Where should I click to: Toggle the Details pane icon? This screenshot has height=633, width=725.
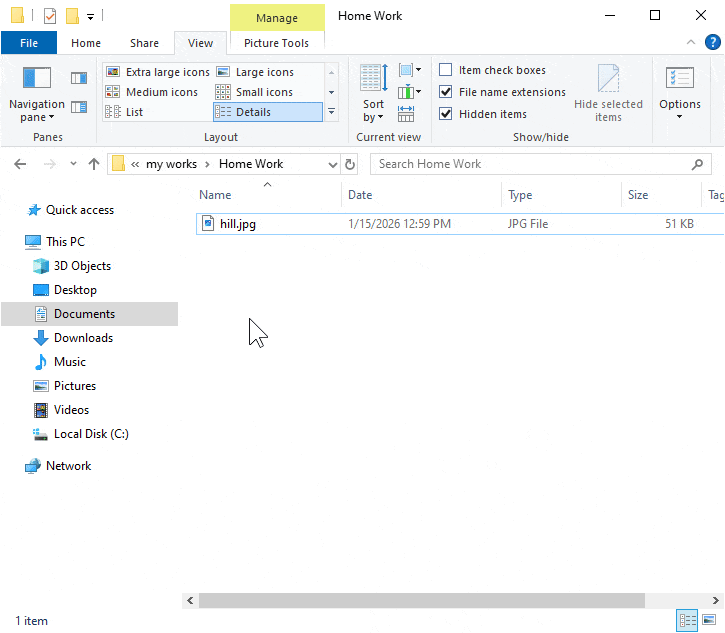(x=79, y=107)
